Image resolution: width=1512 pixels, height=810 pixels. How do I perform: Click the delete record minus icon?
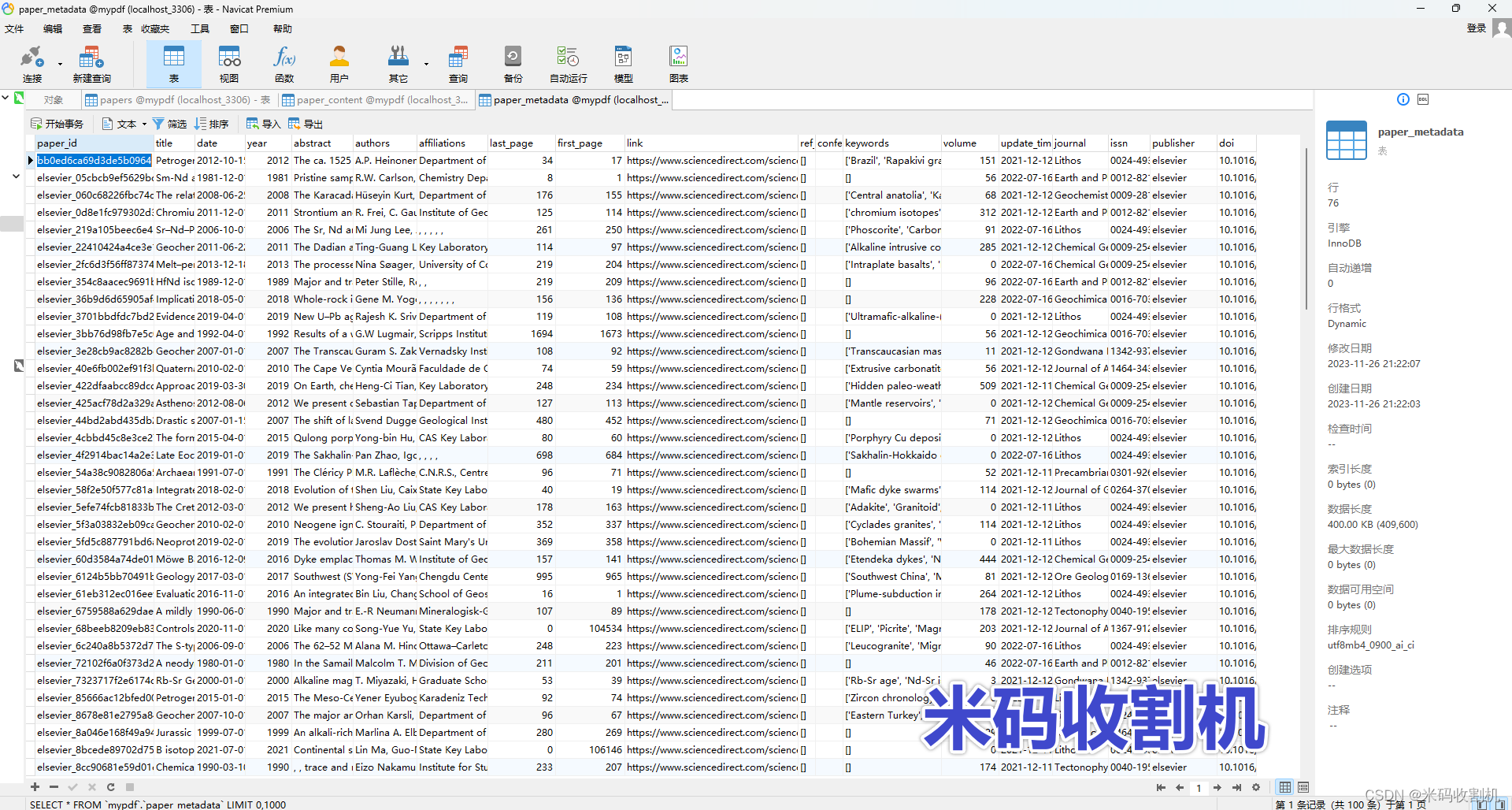54,786
